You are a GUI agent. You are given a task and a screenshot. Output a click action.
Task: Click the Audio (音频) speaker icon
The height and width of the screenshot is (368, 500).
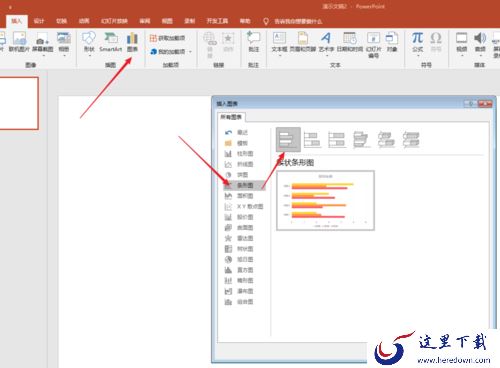480,42
